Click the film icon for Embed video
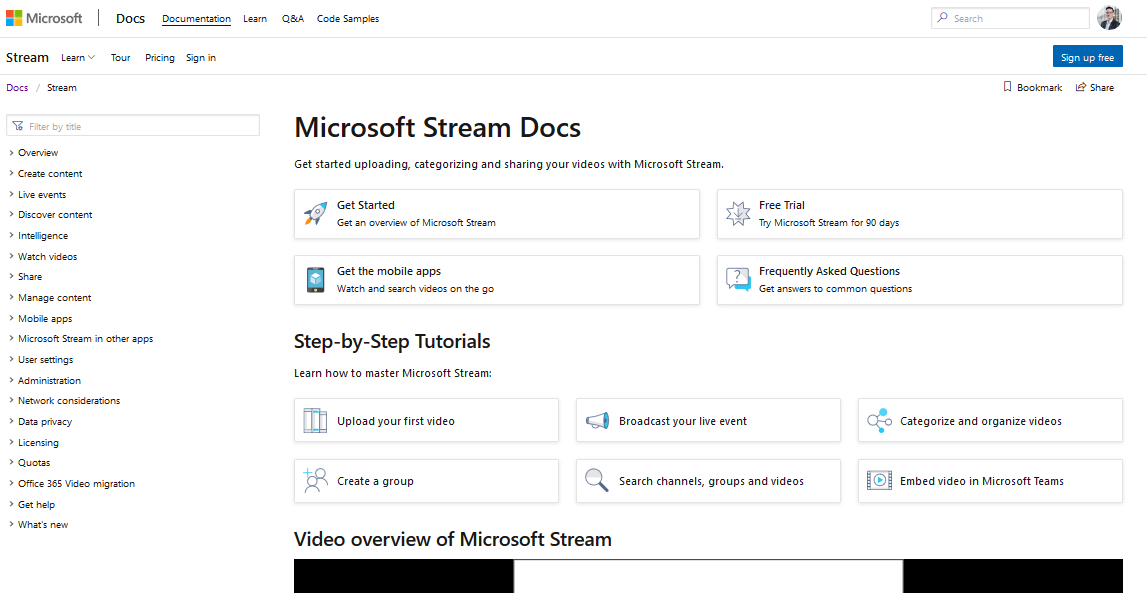Image resolution: width=1147 pixels, height=593 pixels. pyautogui.click(x=879, y=481)
